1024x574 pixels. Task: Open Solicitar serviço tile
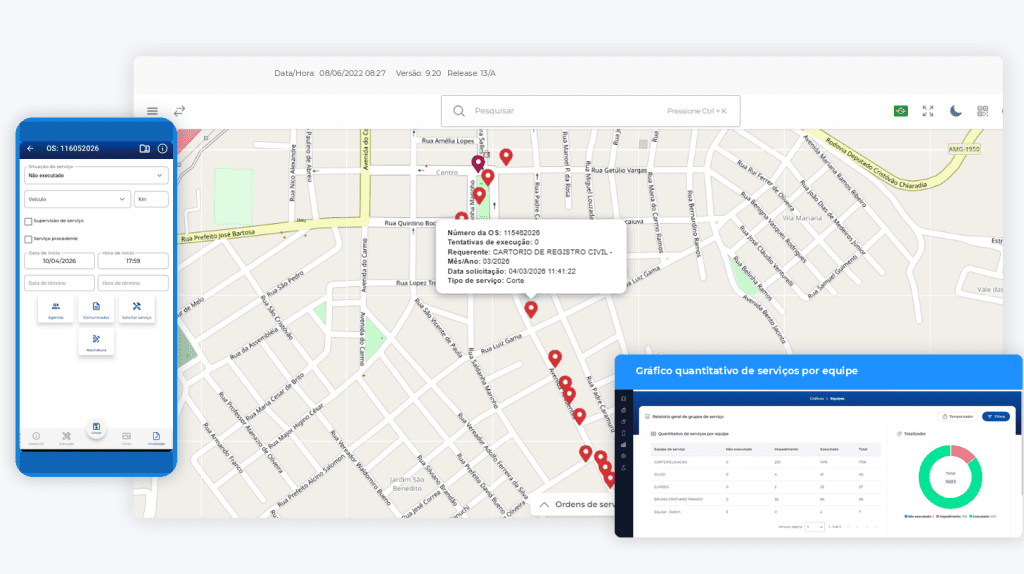[136, 309]
